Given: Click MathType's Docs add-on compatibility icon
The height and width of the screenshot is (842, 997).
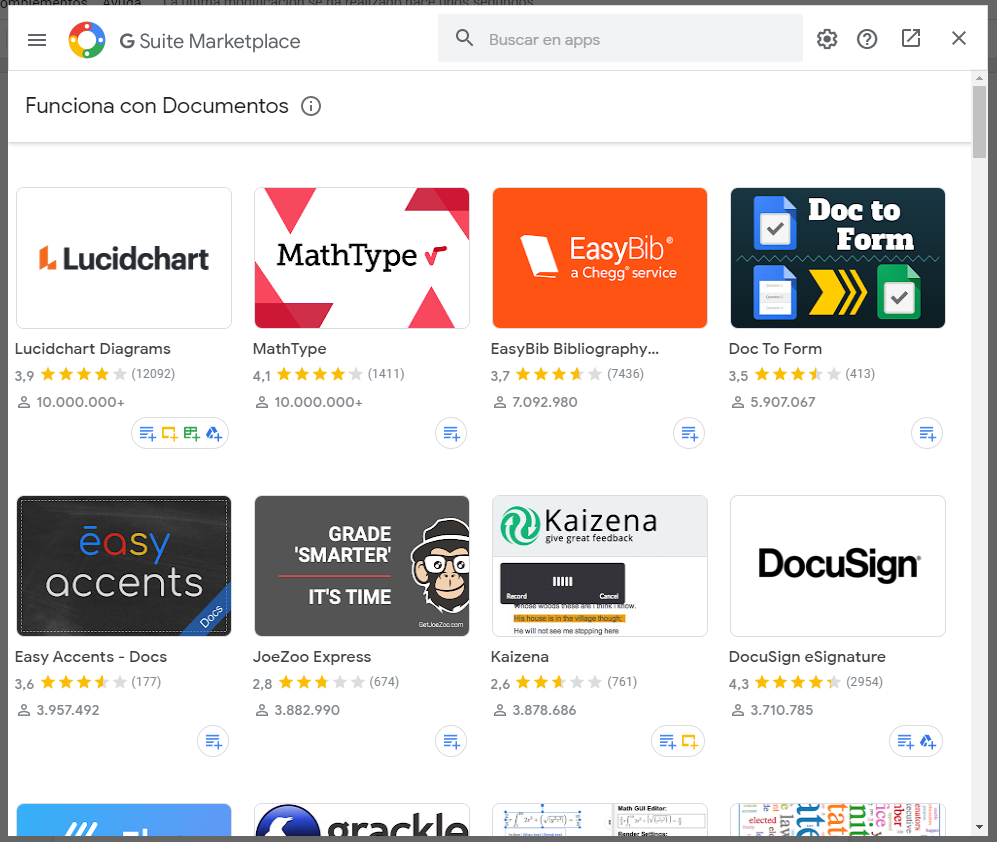Looking at the screenshot, I should click(x=452, y=433).
